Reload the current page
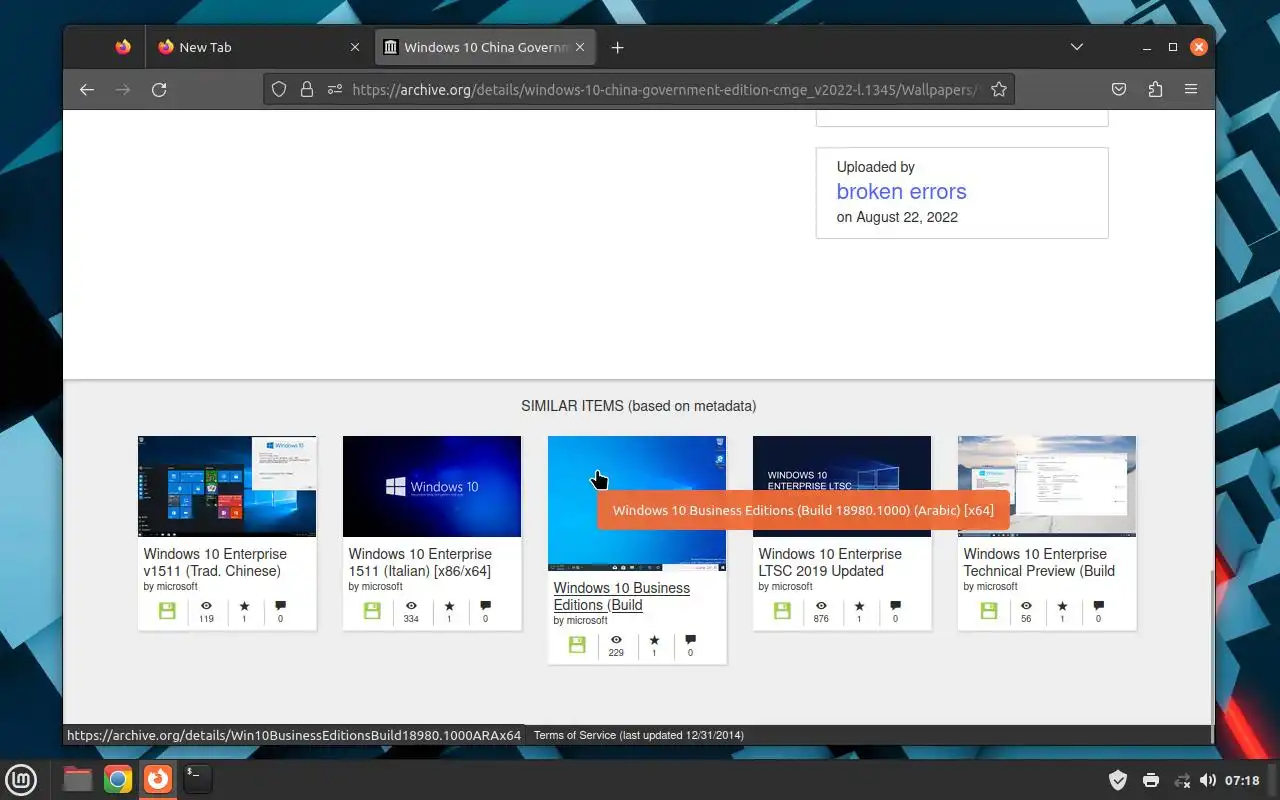The image size is (1280, 800). pyautogui.click(x=158, y=89)
